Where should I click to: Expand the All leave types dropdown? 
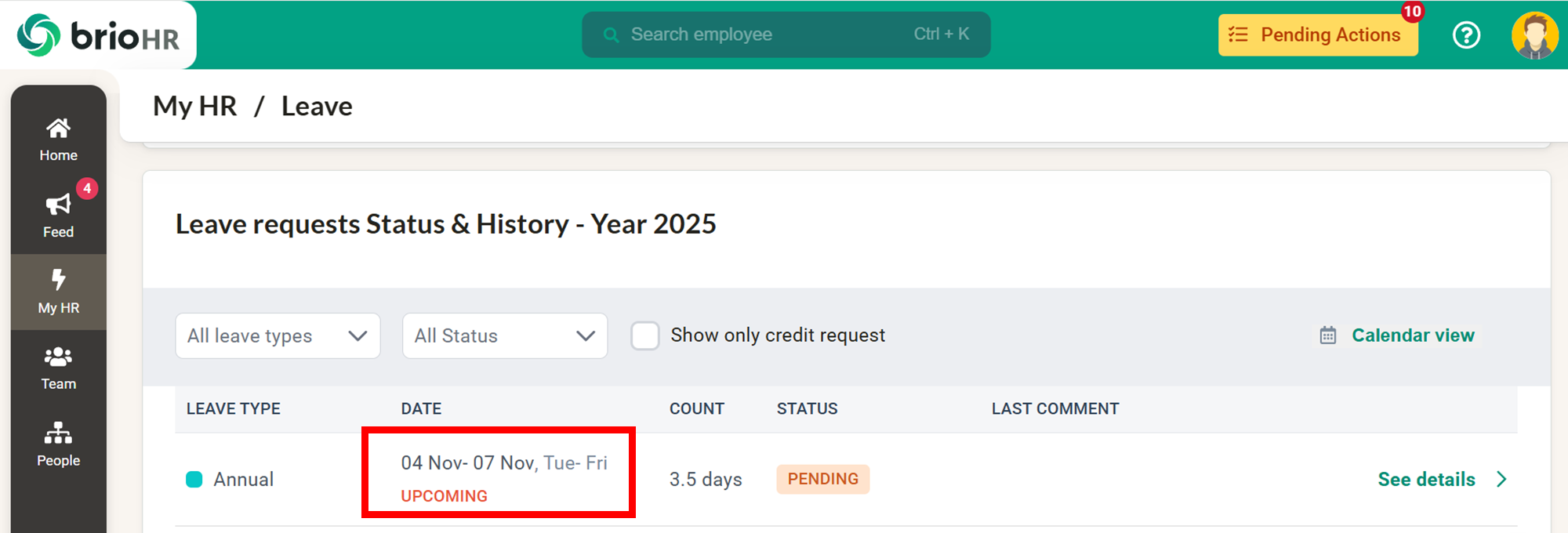tap(278, 335)
